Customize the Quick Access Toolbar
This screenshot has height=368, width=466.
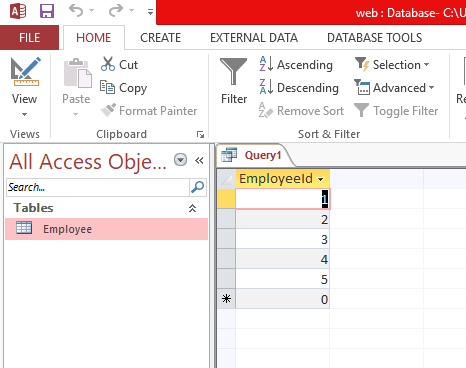150,12
